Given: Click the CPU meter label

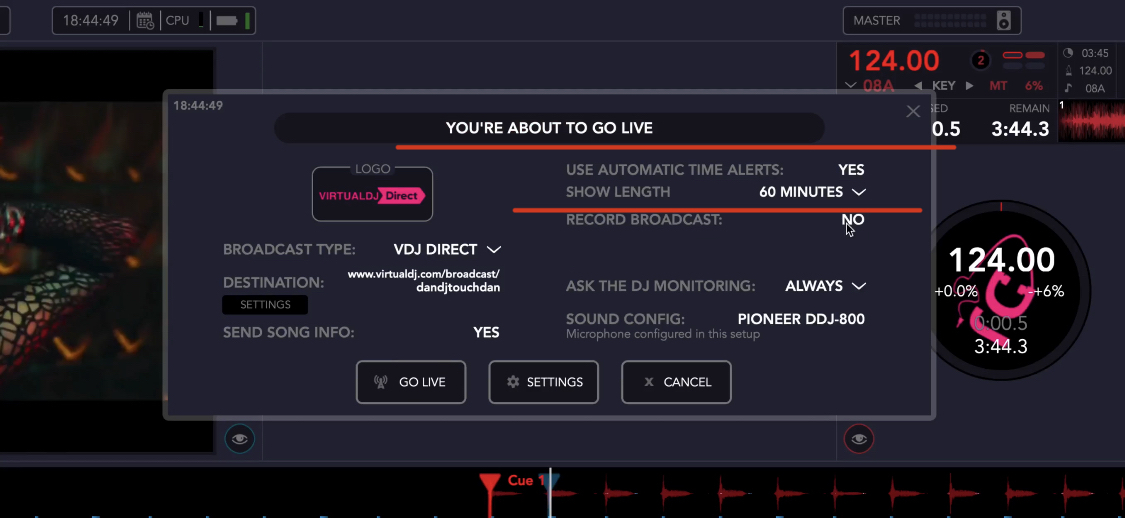Looking at the screenshot, I should coord(177,20).
